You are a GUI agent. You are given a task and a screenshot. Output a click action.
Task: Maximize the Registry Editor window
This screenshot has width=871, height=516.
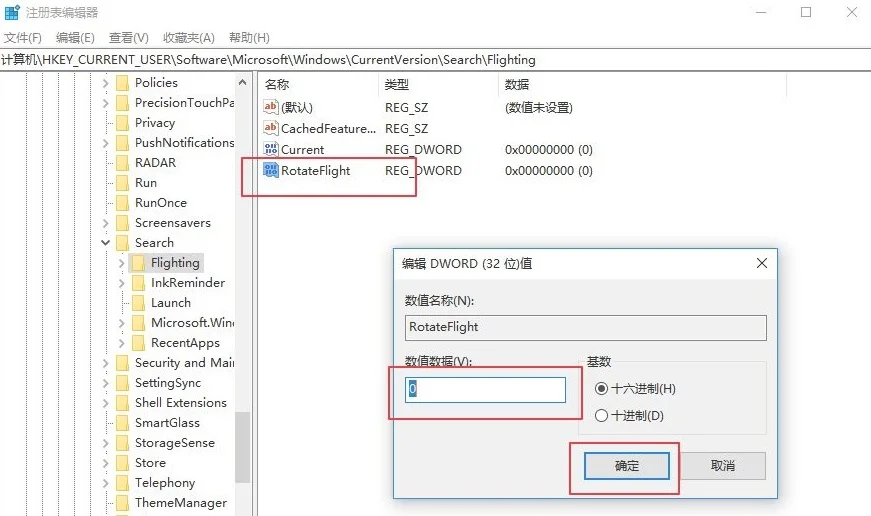(806, 12)
